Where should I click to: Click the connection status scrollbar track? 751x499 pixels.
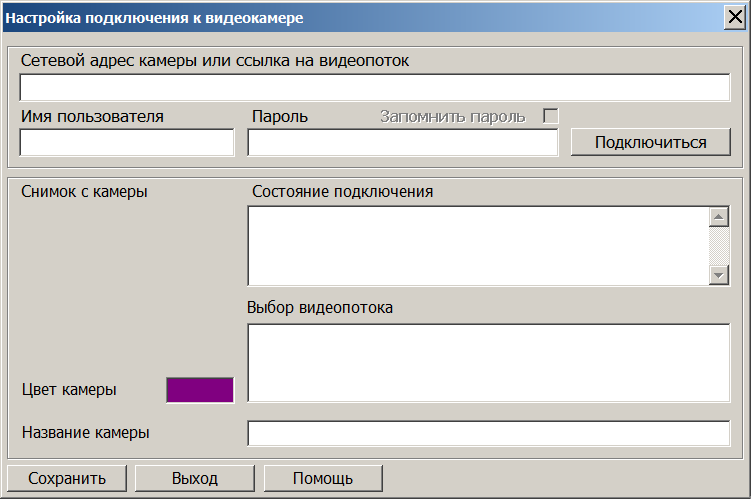coord(718,246)
